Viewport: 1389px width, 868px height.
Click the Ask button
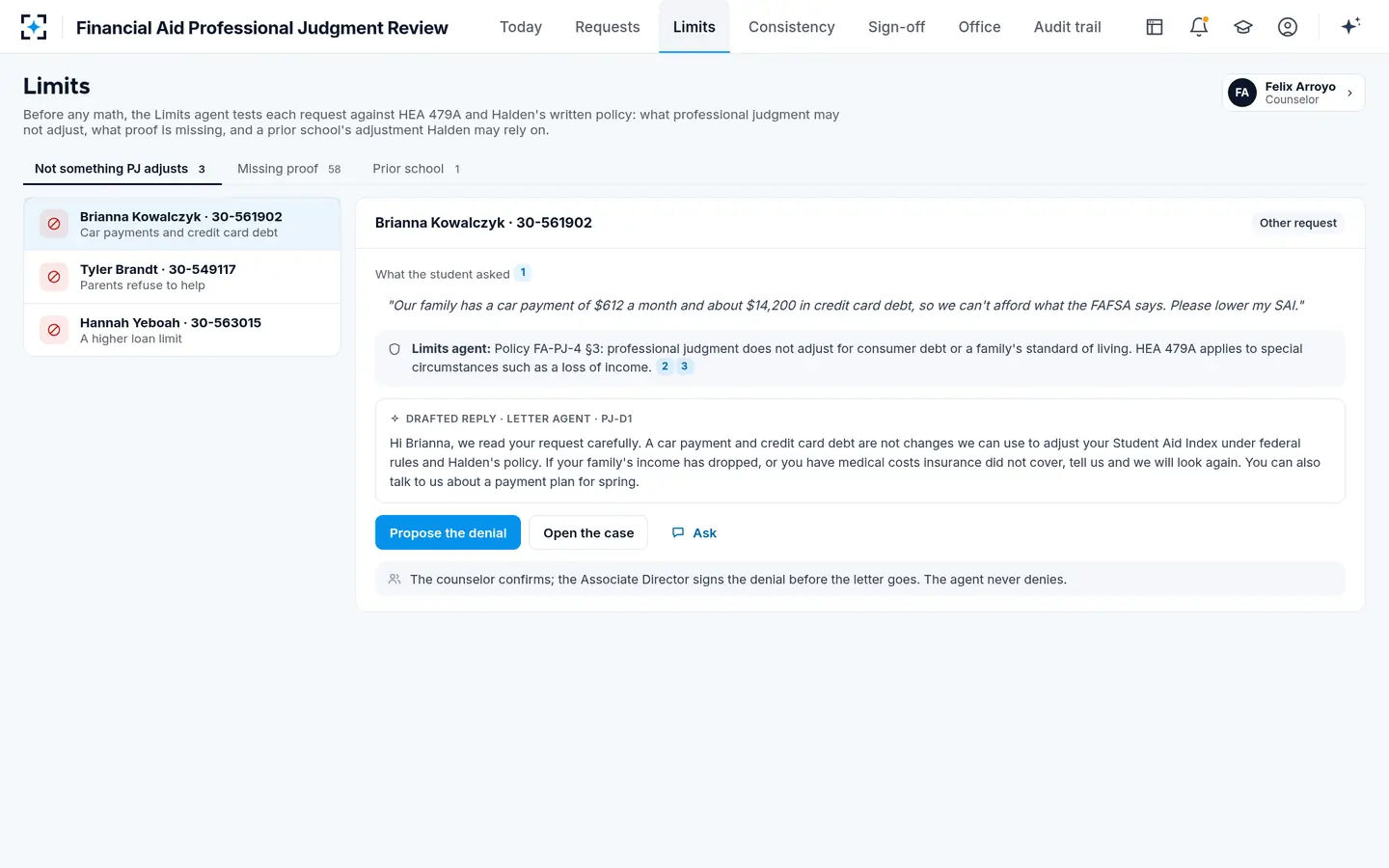tap(694, 532)
